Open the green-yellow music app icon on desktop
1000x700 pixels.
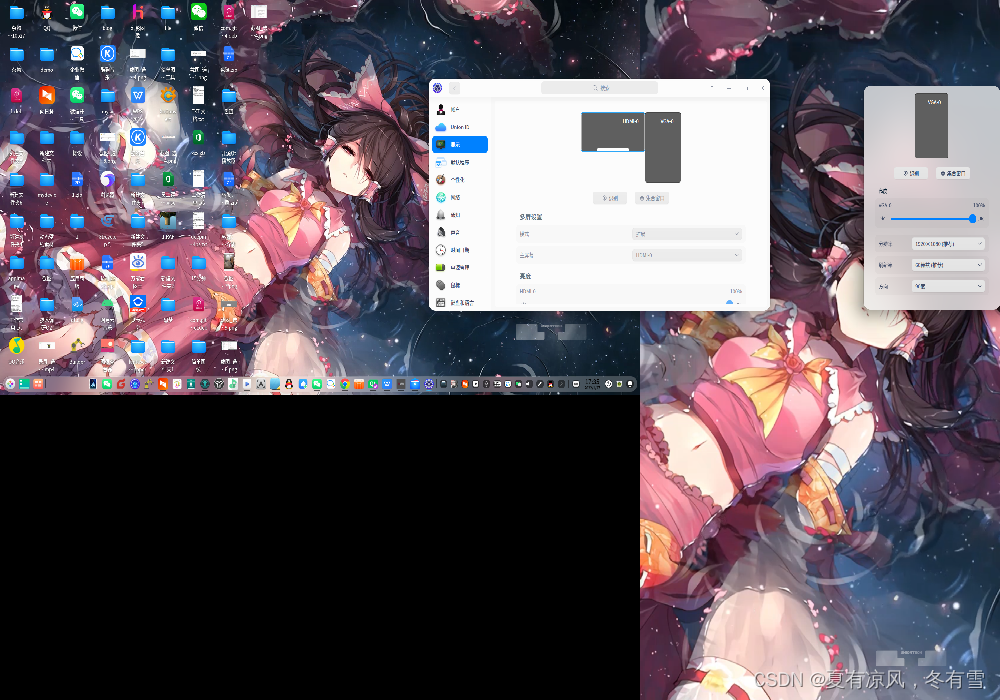pos(17,346)
